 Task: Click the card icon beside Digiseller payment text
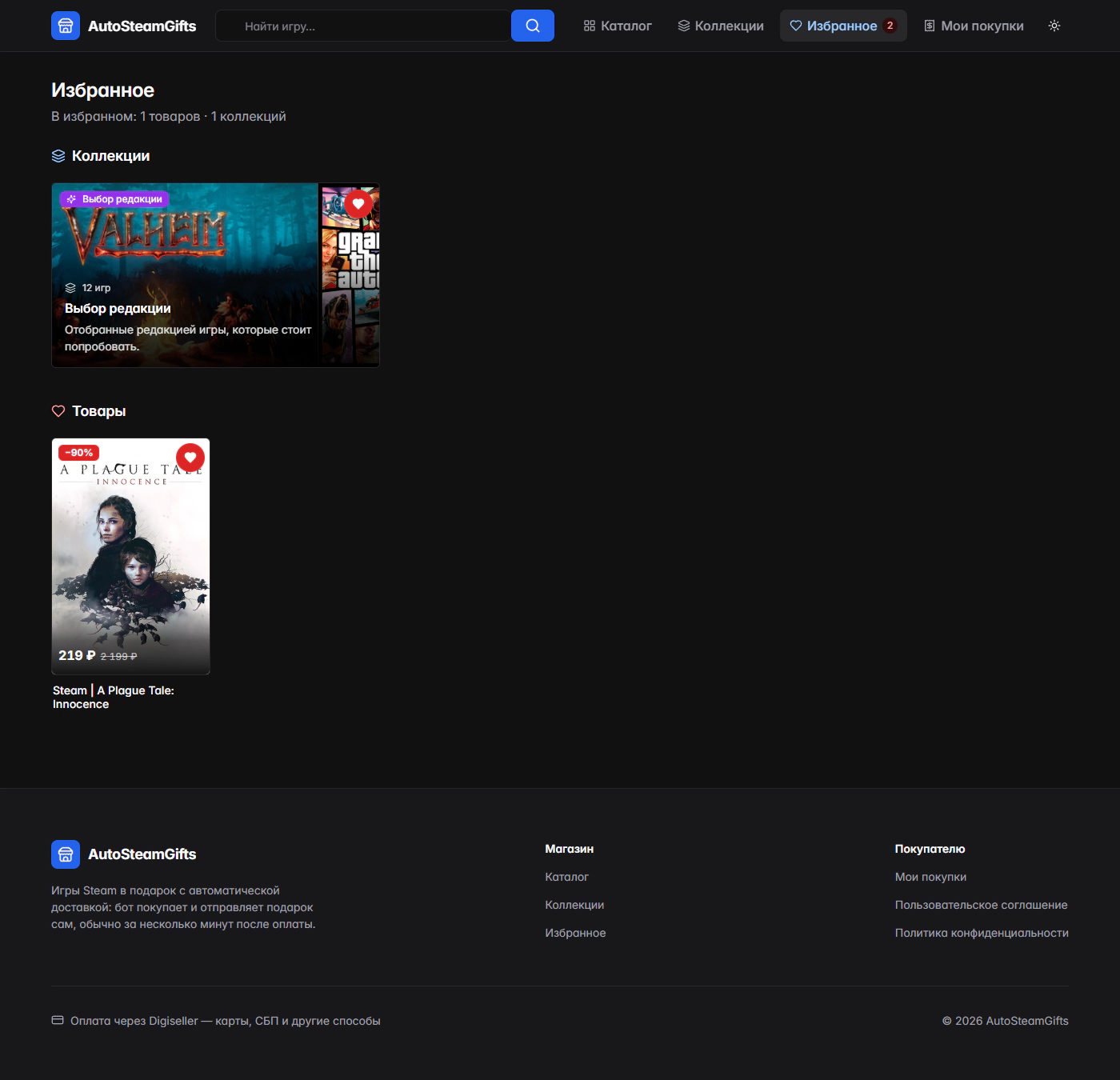point(58,1021)
